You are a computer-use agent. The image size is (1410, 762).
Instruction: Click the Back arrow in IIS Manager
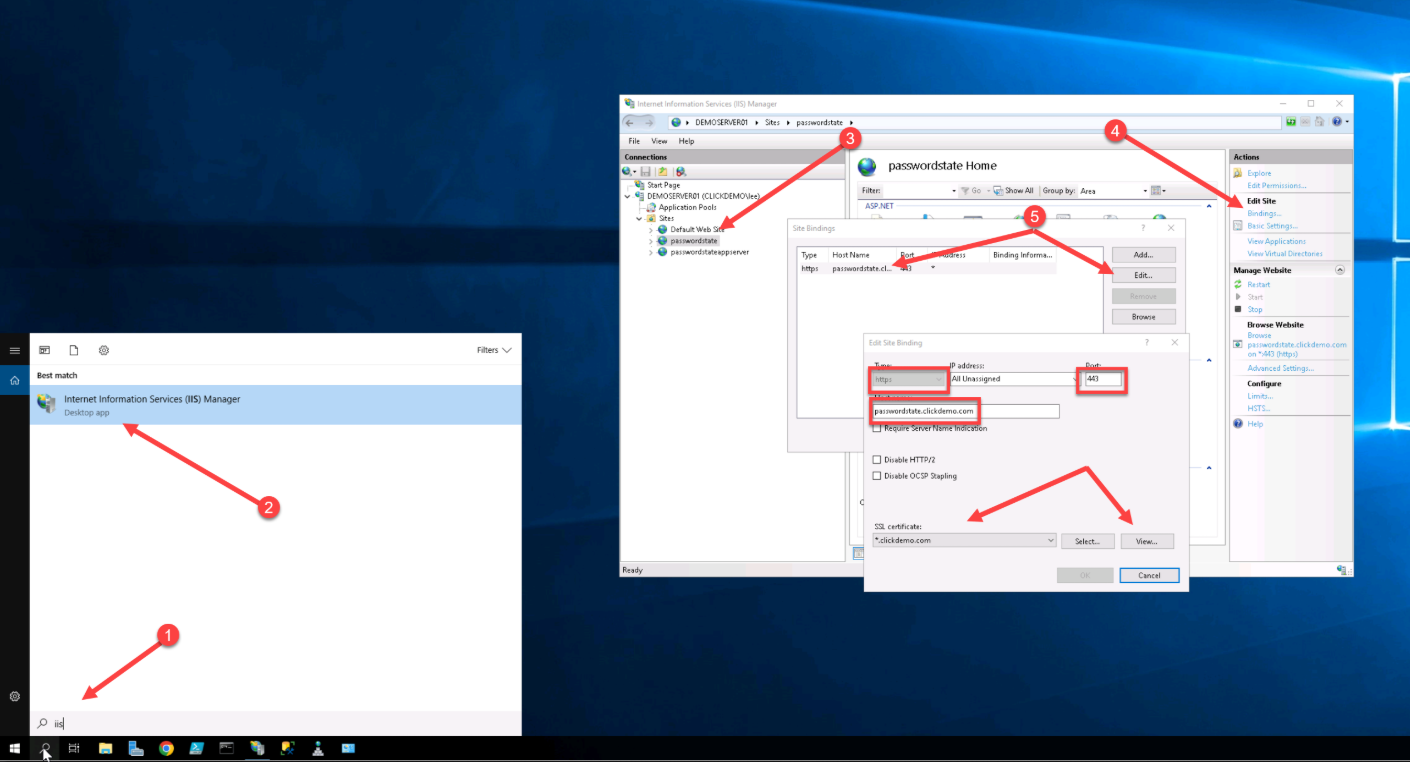click(x=631, y=122)
